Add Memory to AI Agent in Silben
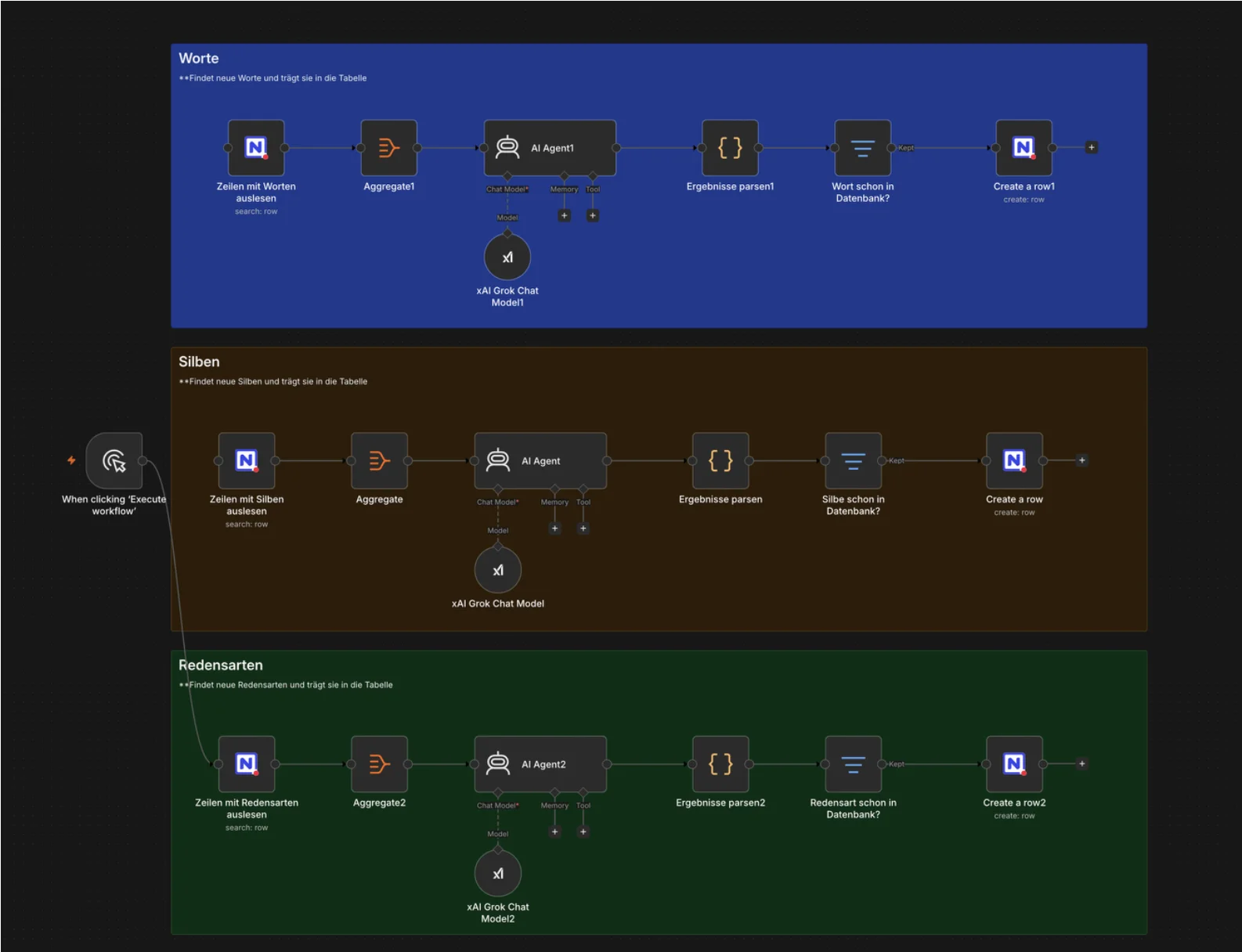 coord(555,528)
